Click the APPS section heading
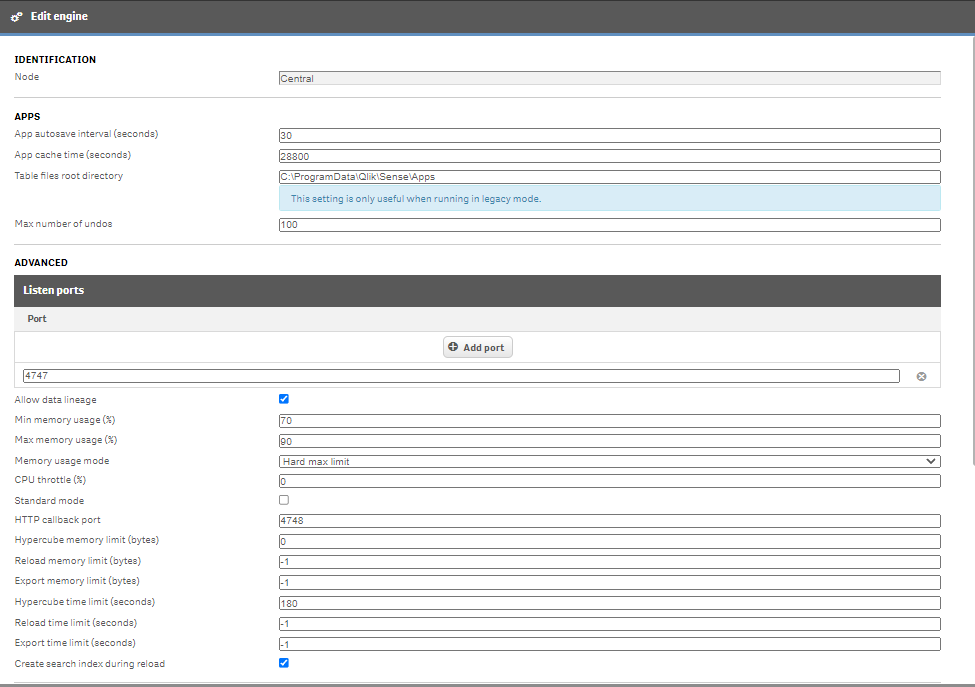Screen dimensions: 975x687 point(27,117)
